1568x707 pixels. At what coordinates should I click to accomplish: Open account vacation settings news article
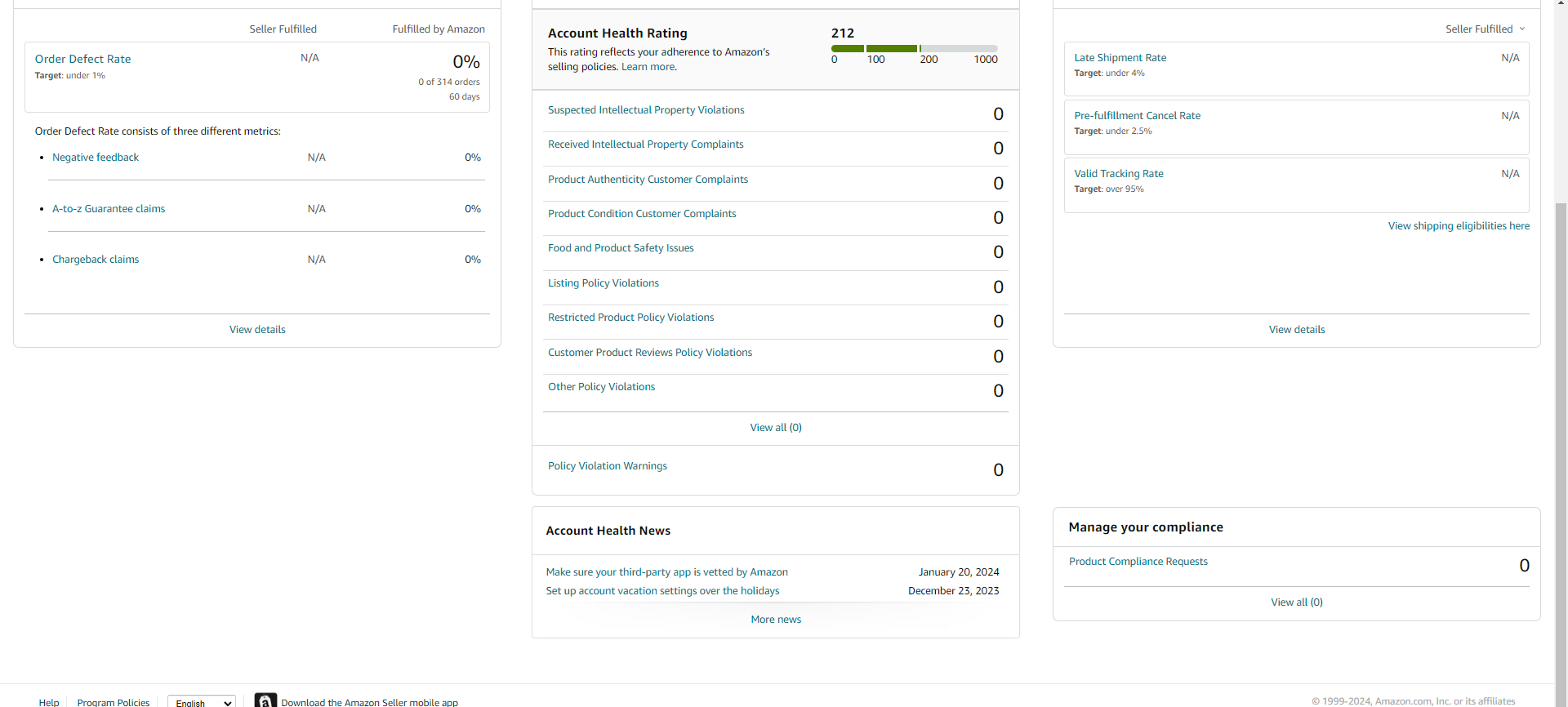coord(662,590)
